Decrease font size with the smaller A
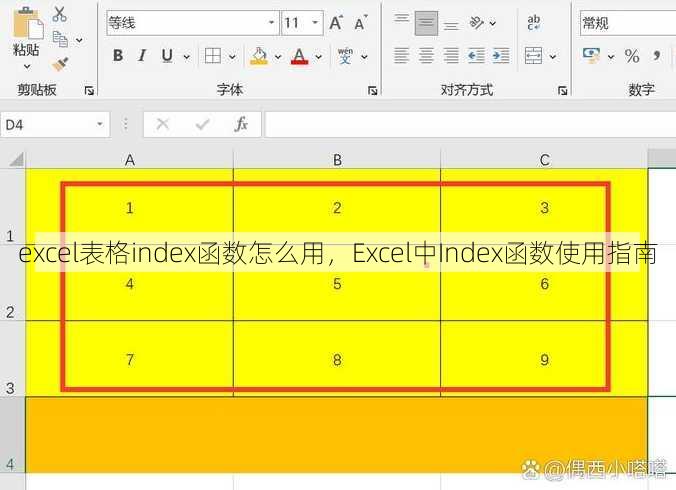Image resolution: width=676 pixels, height=490 pixels. 361,22
